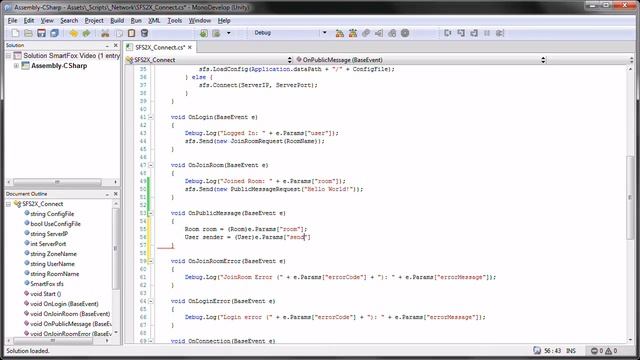Close the Document Outline panel
640x360 pixels.
pos(116,194)
